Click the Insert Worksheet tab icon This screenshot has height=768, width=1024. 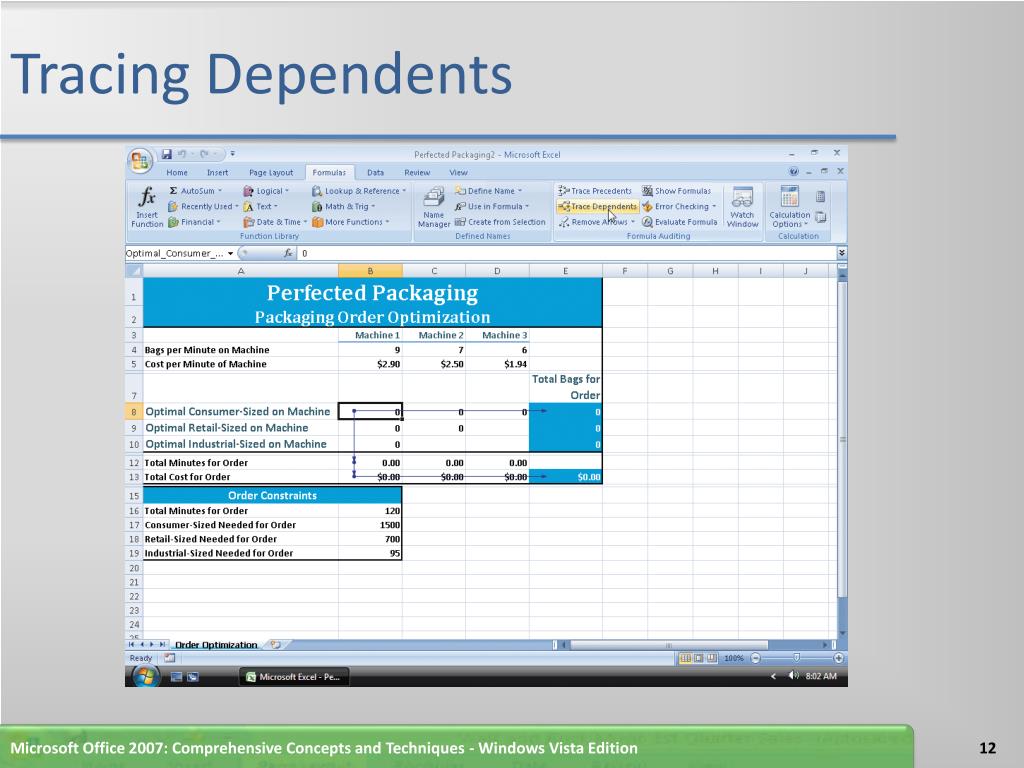[x=276, y=645]
